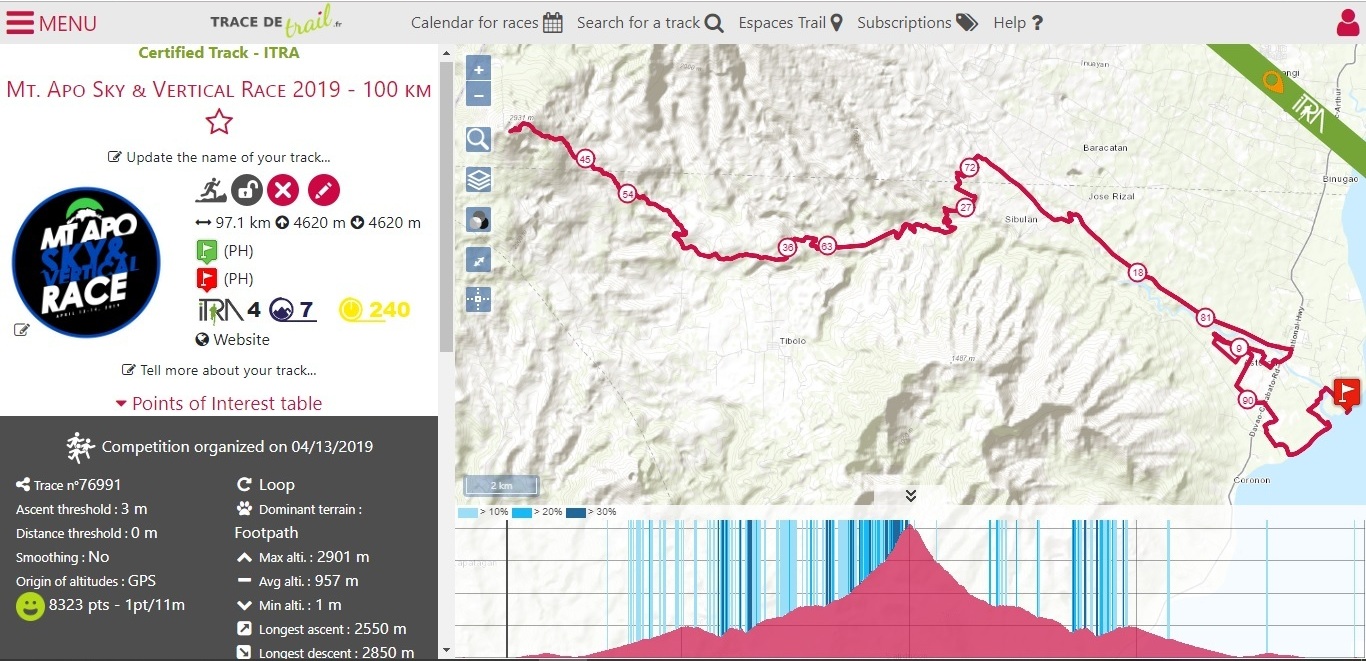The width and height of the screenshot is (1366, 661).
Task: Click the share icon beside Trace n°76991
Action: click(23, 485)
